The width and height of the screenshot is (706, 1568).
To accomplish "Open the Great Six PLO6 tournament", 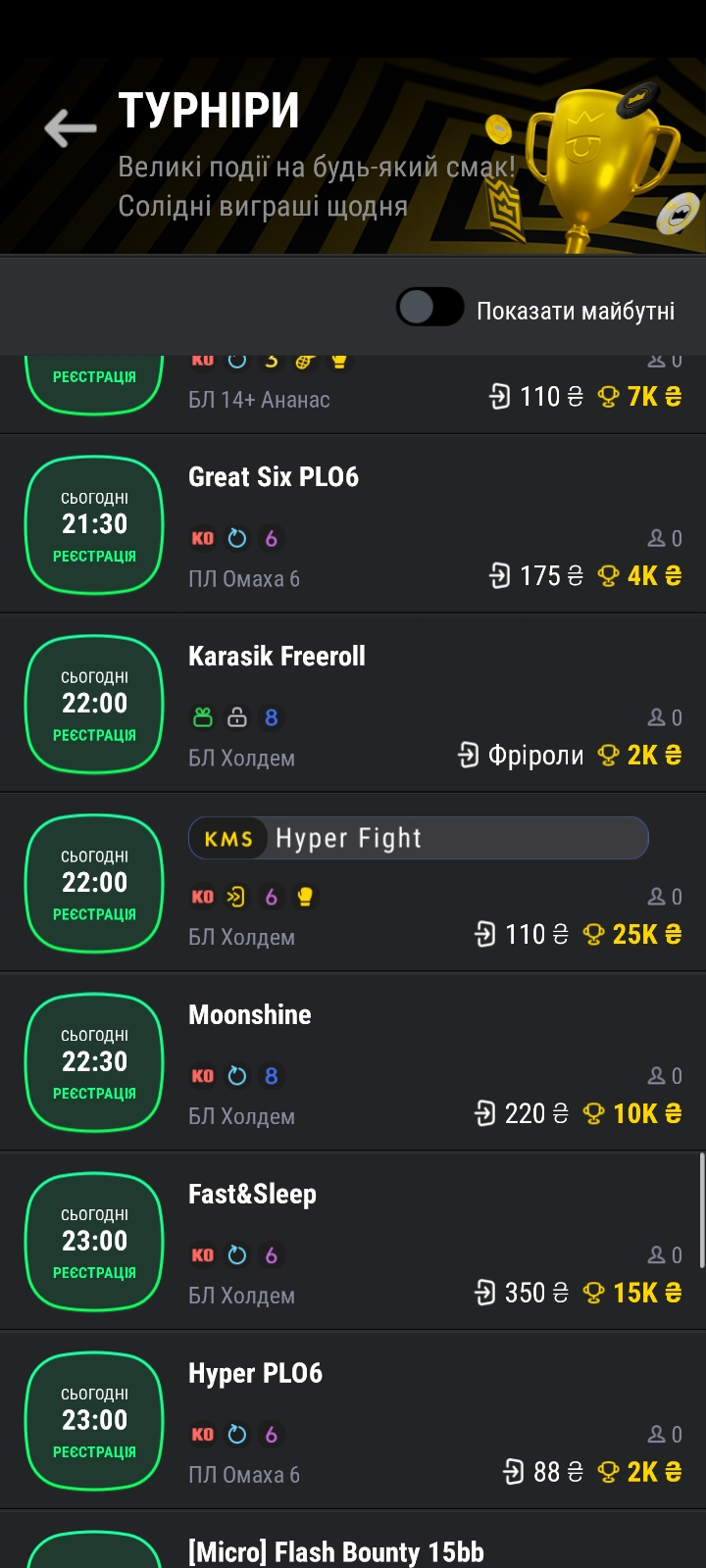I will [x=274, y=477].
